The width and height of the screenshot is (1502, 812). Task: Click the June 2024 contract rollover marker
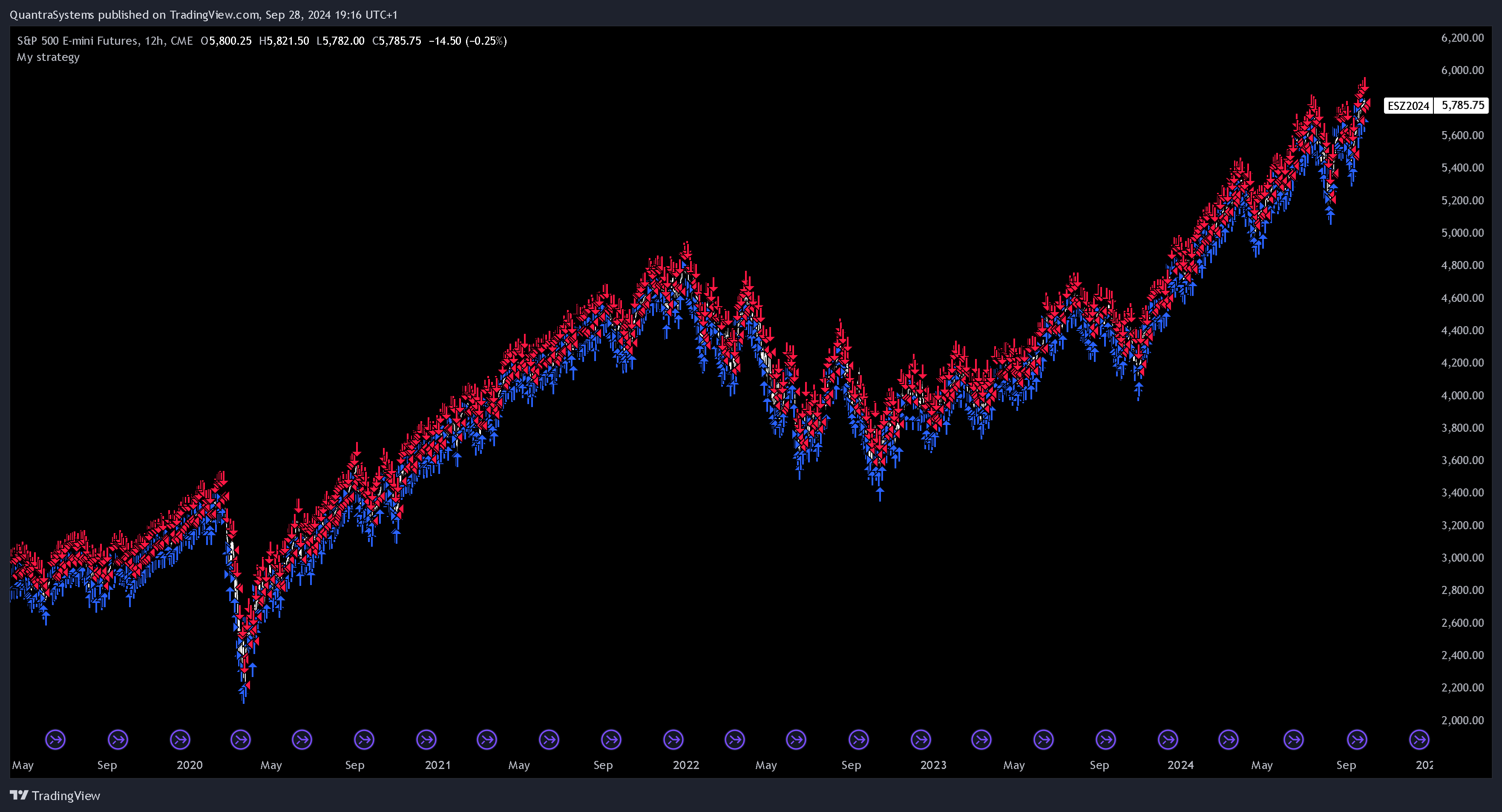(1294, 740)
